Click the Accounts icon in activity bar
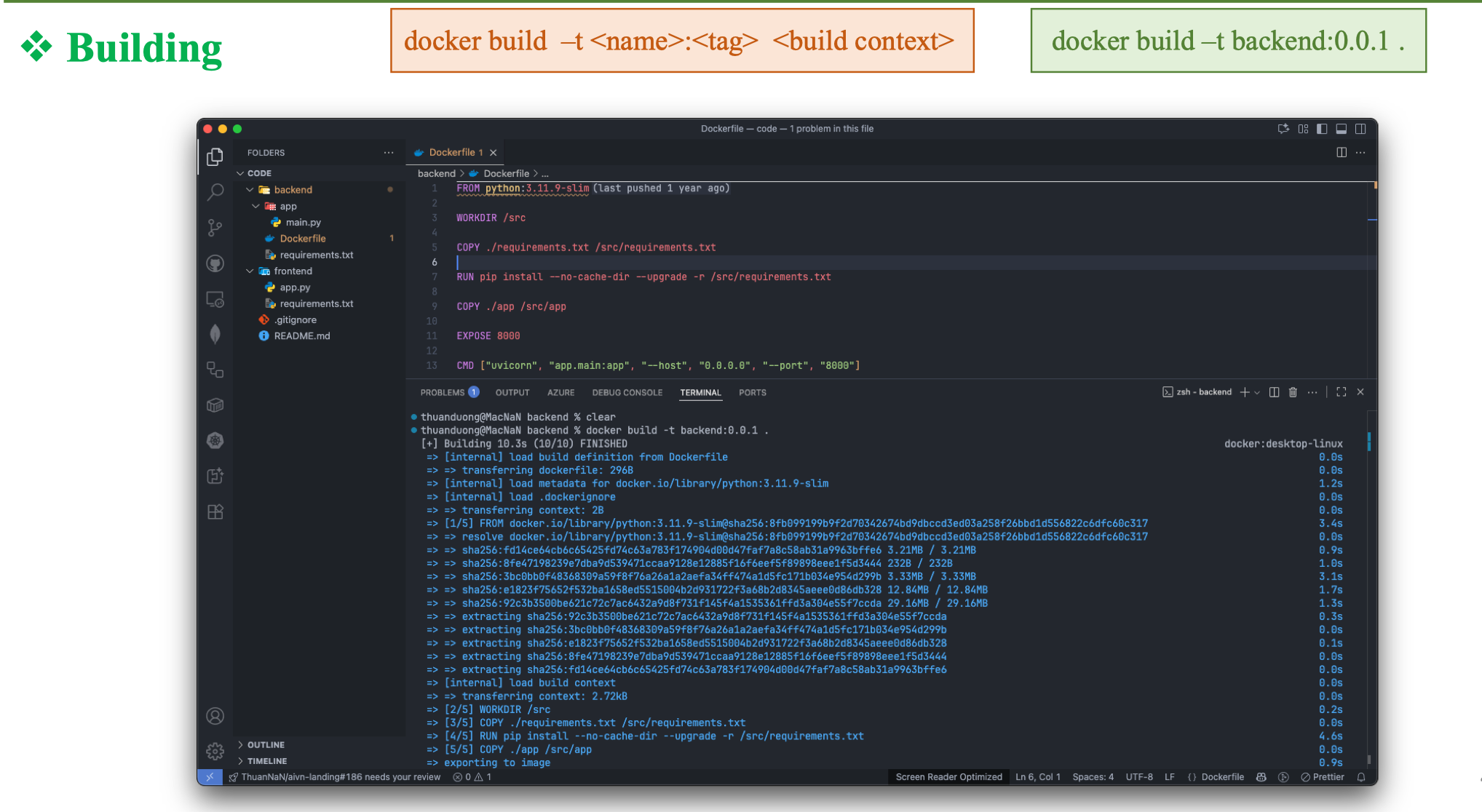Screen dimensions: 1482x812 coord(215,716)
